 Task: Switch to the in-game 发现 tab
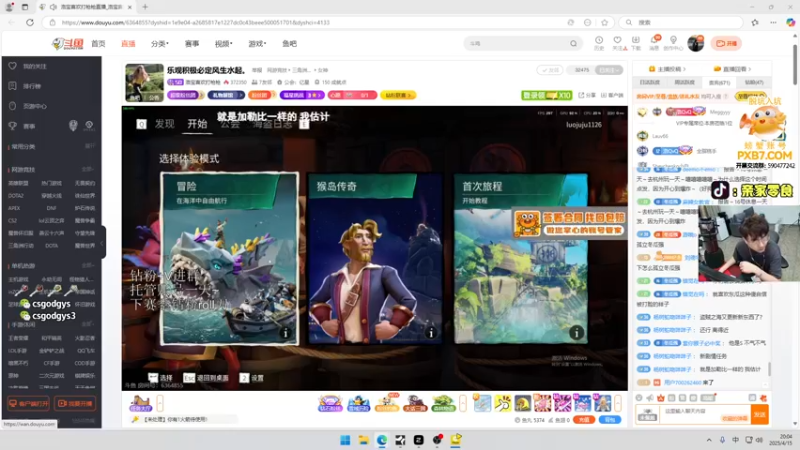coord(165,124)
